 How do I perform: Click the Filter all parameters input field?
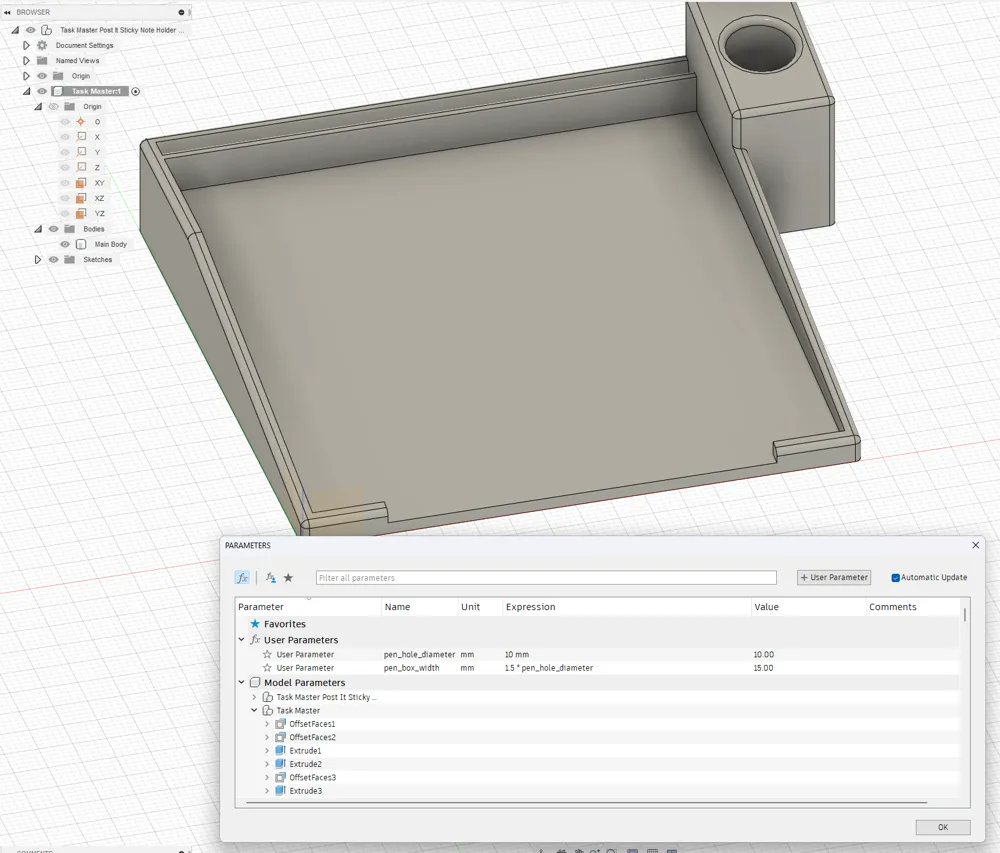click(x=545, y=577)
